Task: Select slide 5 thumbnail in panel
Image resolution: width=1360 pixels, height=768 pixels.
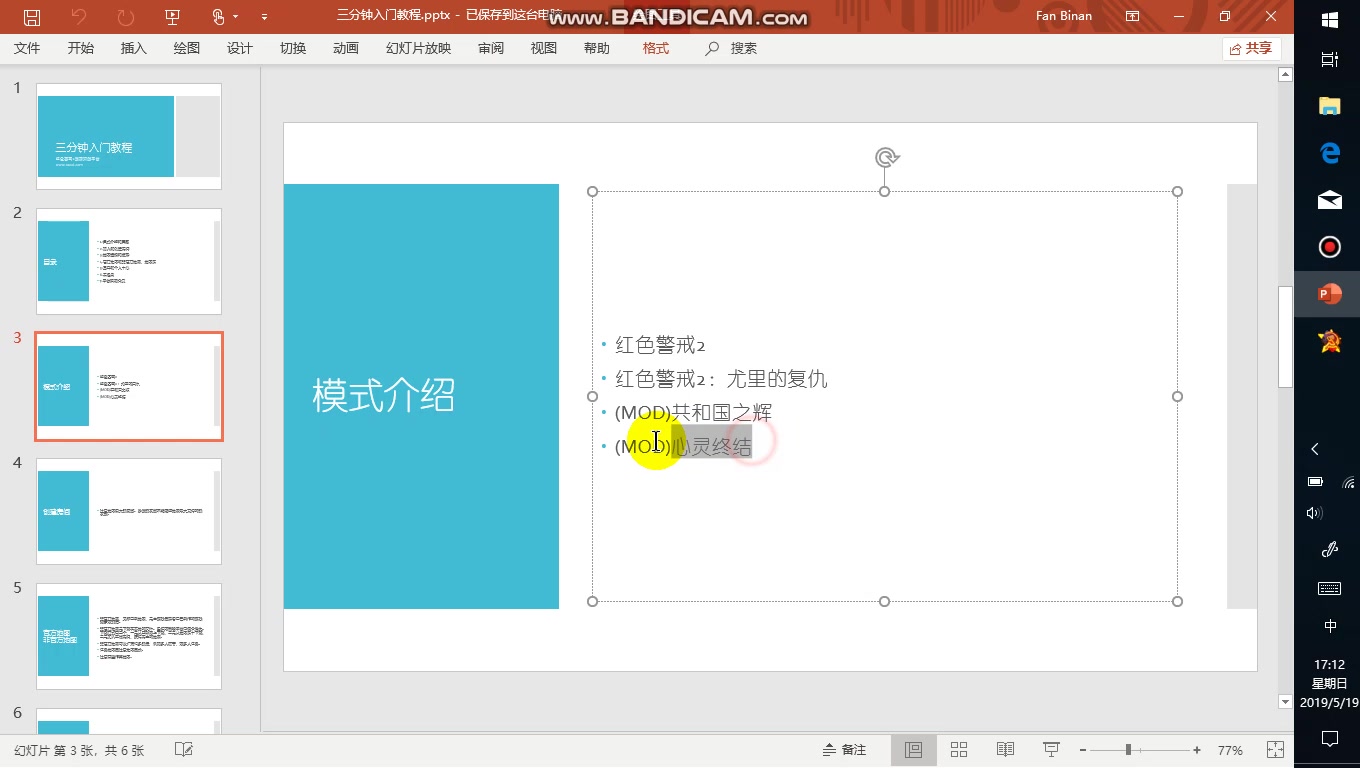Action: (129, 636)
